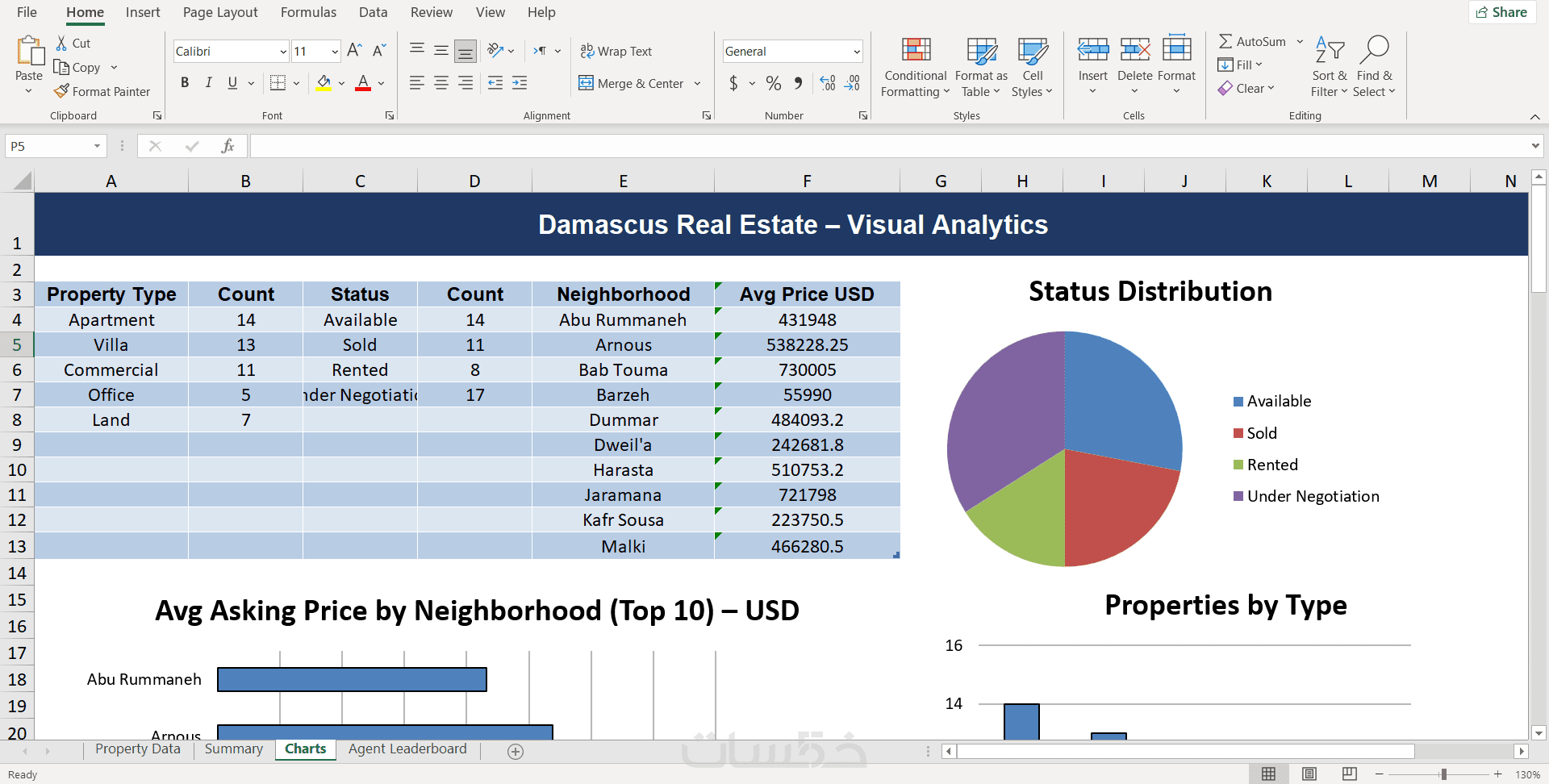This screenshot has height=784, width=1549.
Task: Click the Increase Indent icon
Action: click(520, 83)
